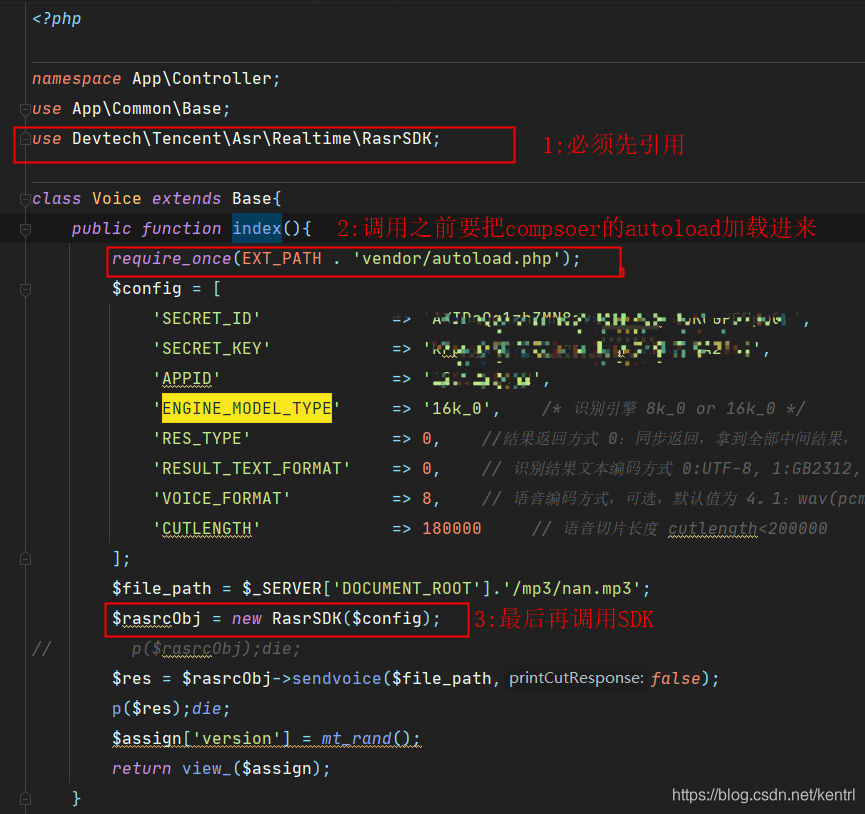Click the fold end marker at function closing brace
This screenshot has width=865, height=814.
tap(25, 798)
